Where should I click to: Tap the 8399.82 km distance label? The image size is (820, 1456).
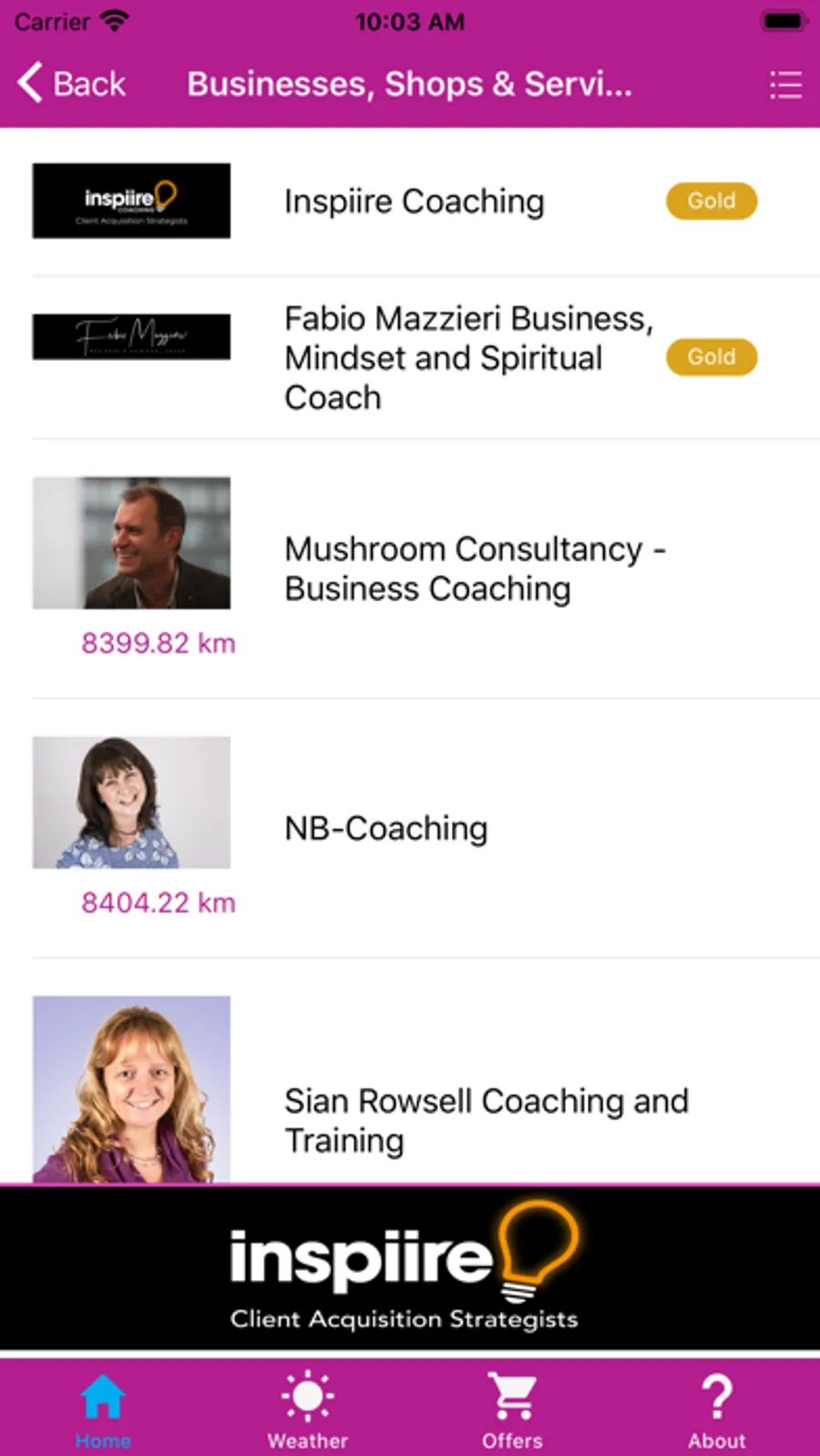point(159,643)
